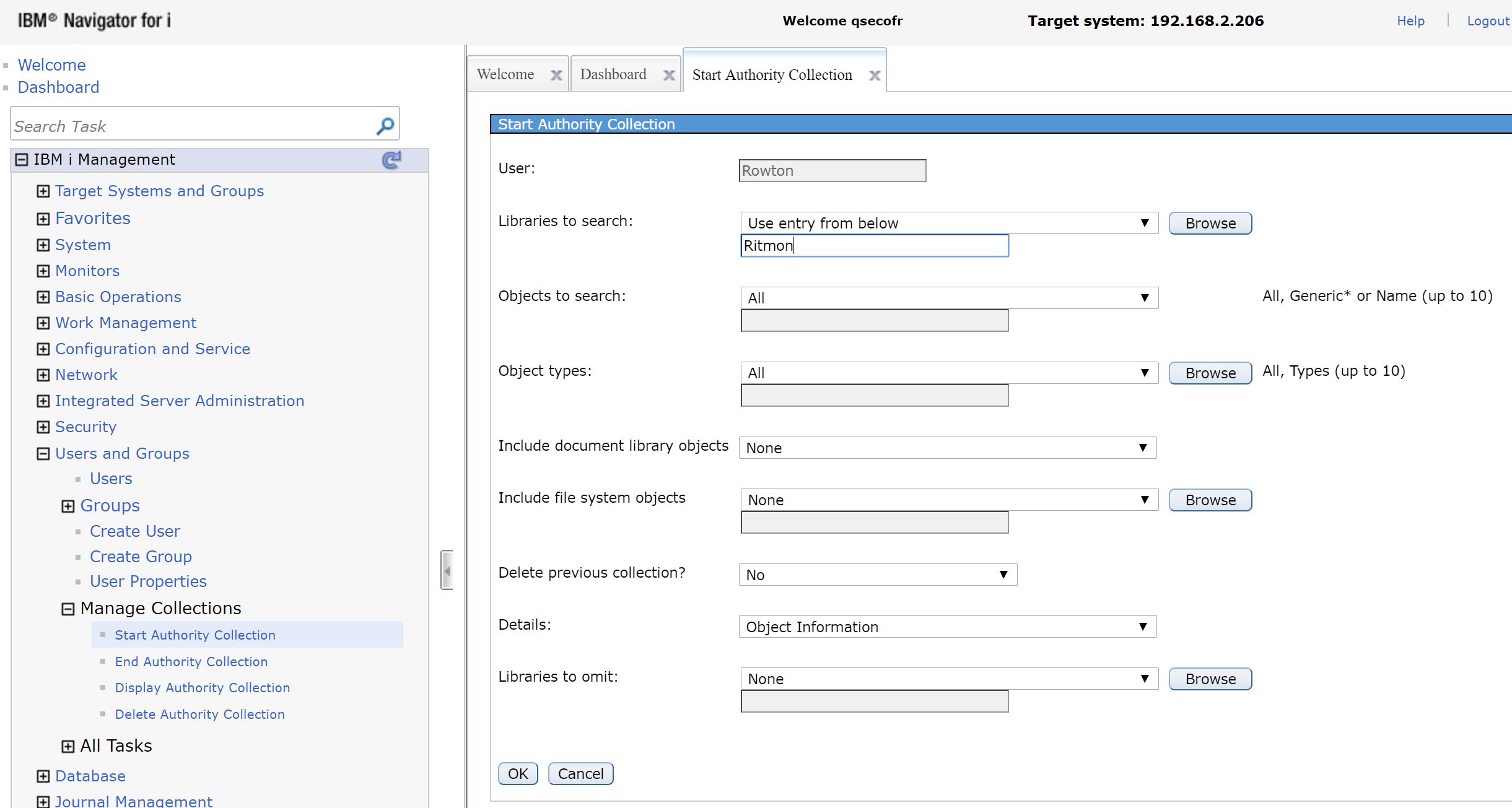Screen dimensions: 1512x808
Task: Expand the Groups tree node
Action: coord(68,506)
